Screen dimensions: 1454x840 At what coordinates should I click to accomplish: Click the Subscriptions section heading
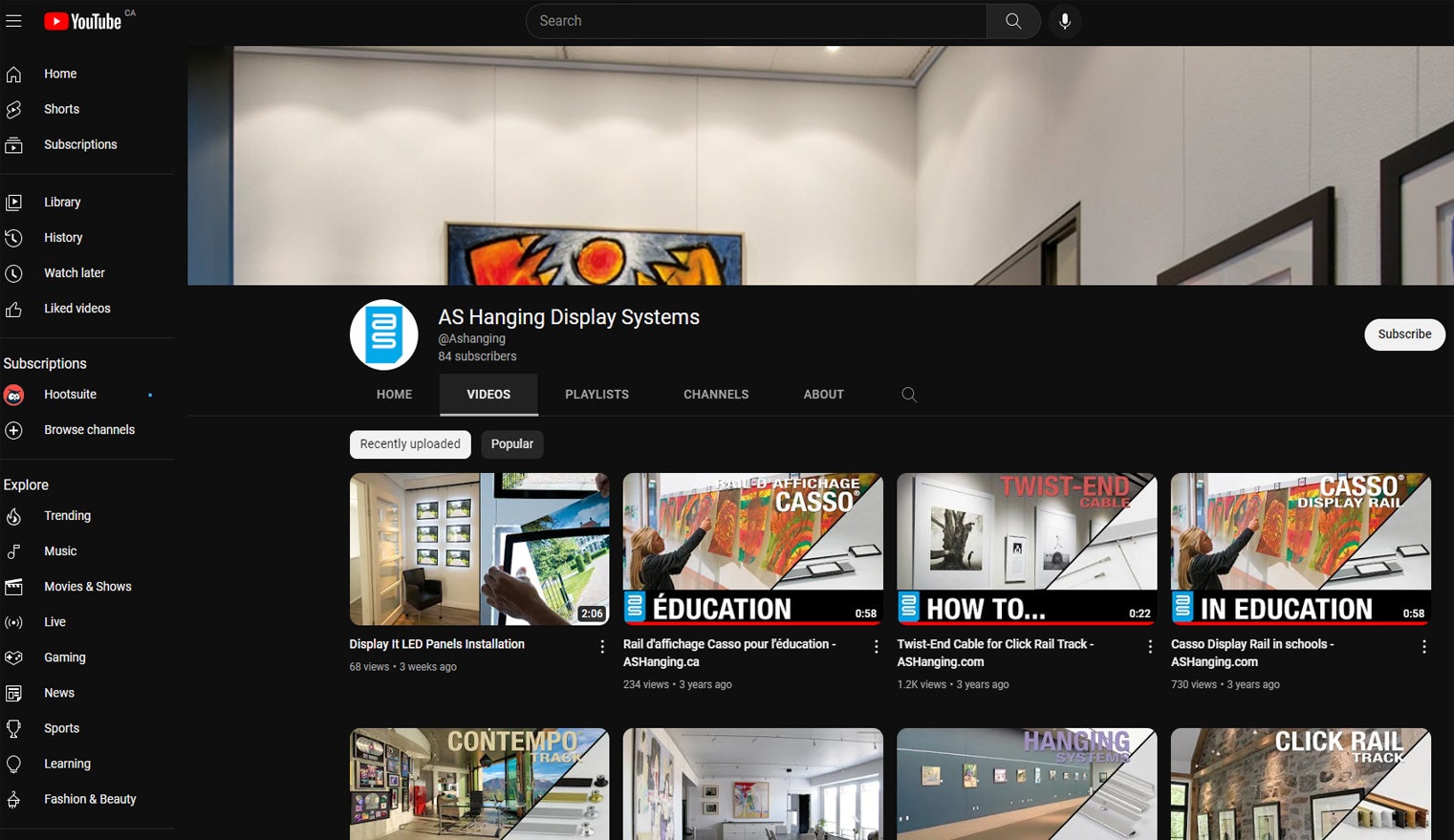[x=45, y=364]
